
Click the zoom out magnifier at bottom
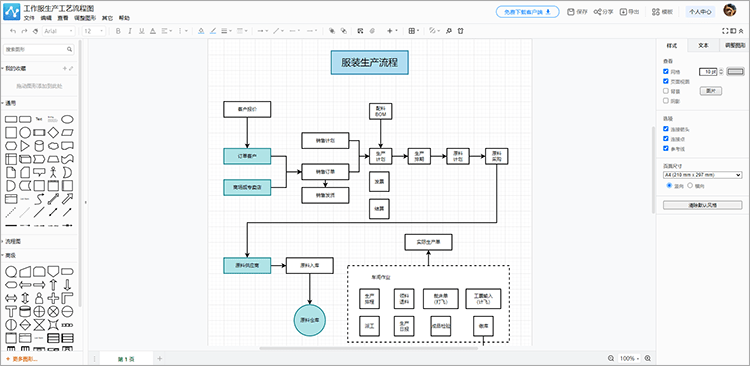[611, 358]
